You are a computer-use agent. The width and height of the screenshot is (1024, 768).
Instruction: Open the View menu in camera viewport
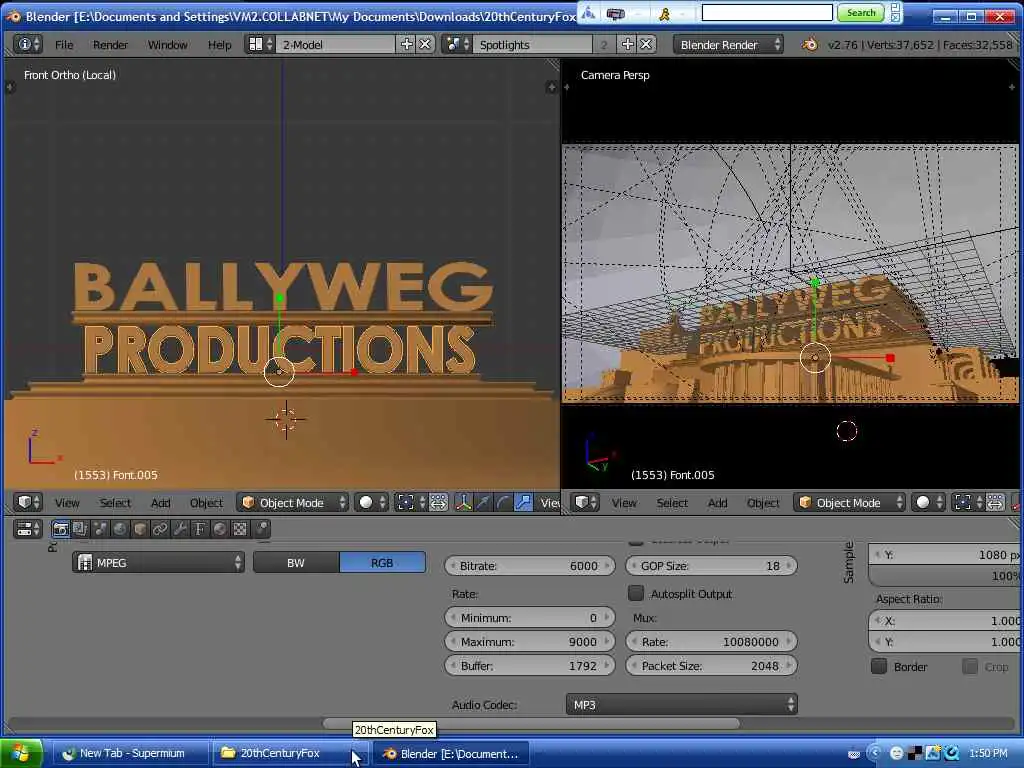coord(624,502)
